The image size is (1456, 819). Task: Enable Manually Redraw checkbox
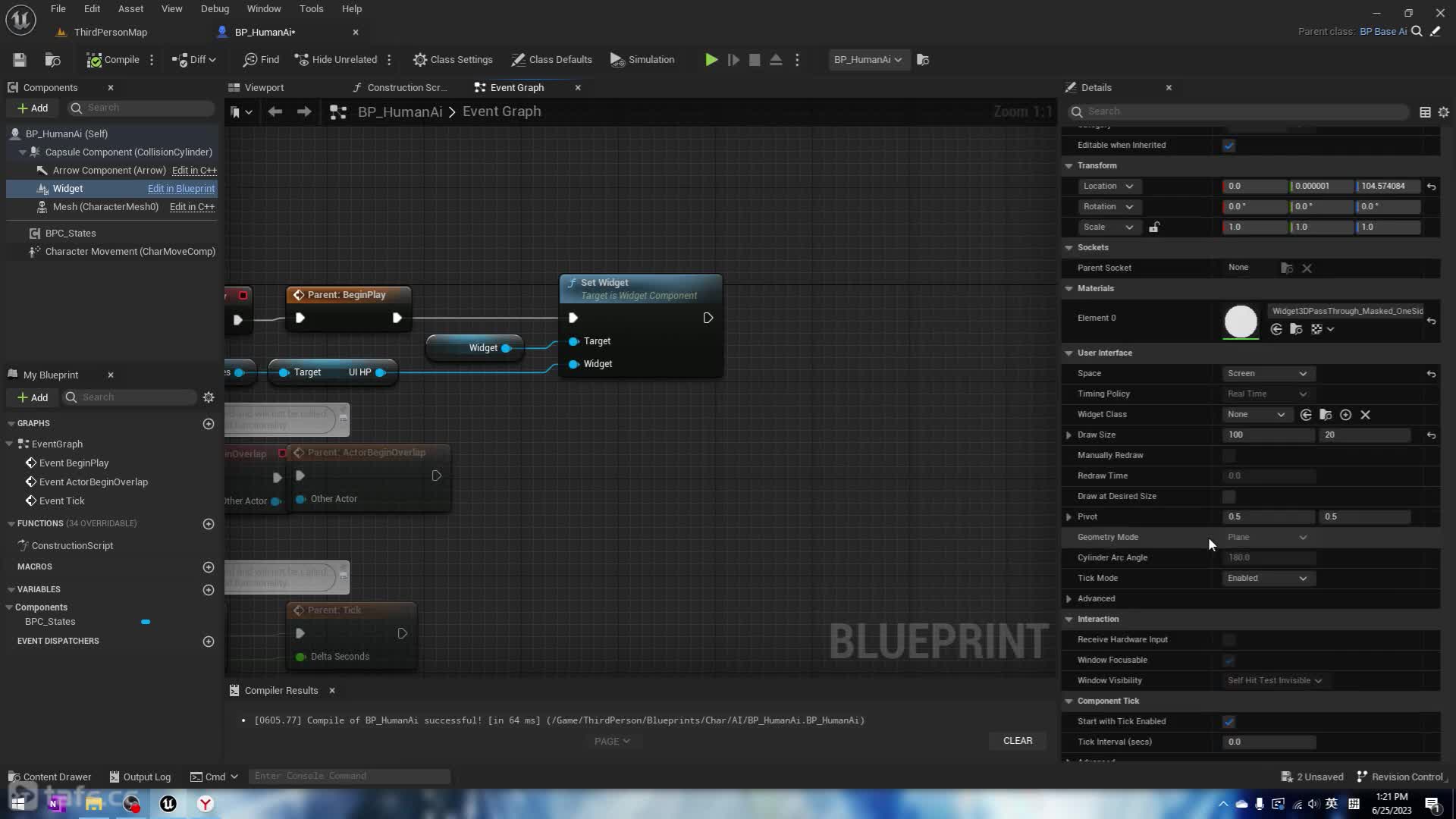[1228, 456]
